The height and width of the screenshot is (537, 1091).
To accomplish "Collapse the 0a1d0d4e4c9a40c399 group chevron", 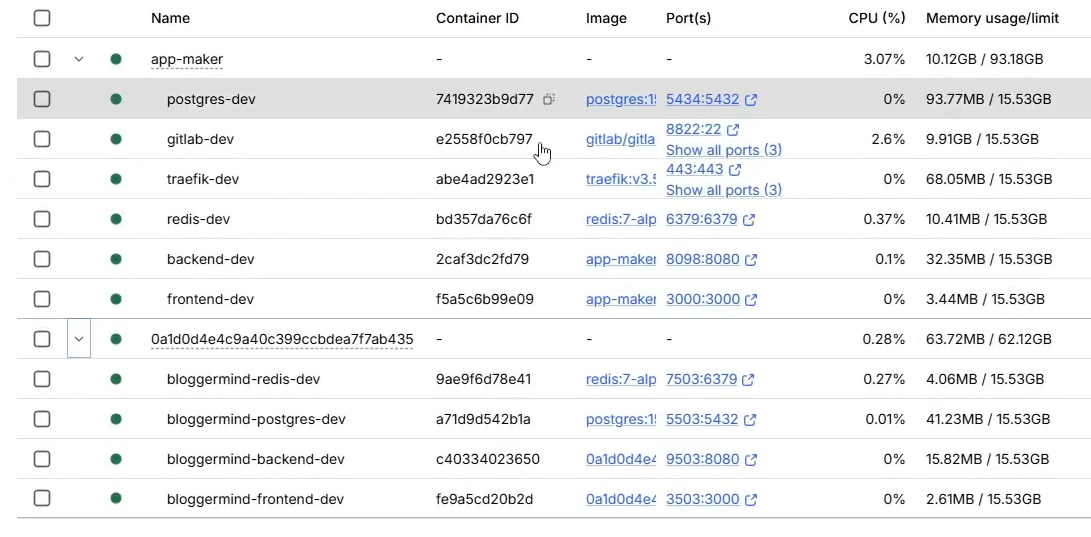I will point(79,339).
